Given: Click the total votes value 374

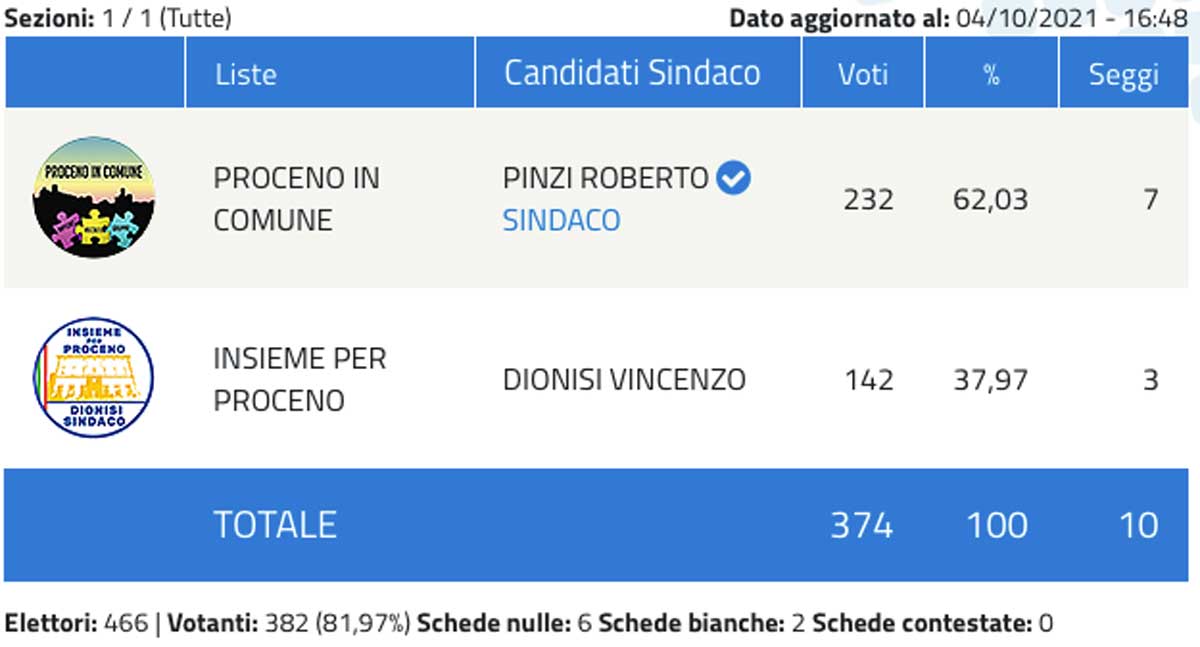Looking at the screenshot, I should pyautogui.click(x=862, y=525).
